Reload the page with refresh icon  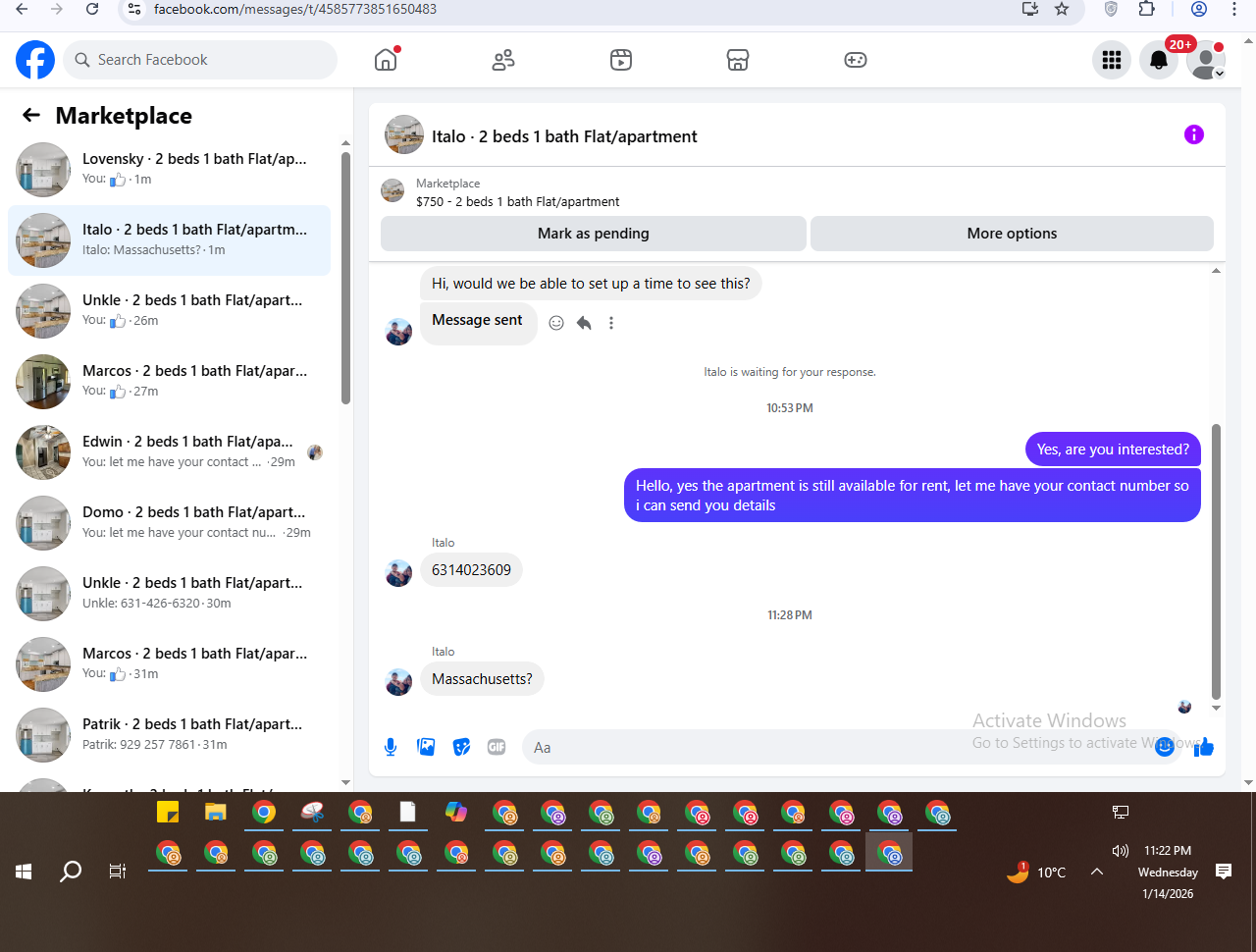tap(91, 9)
